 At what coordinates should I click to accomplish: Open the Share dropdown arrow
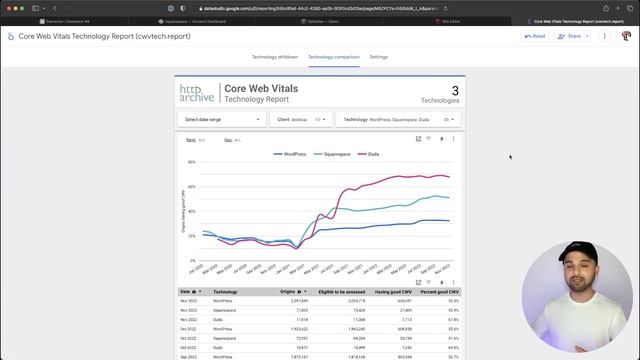(587, 36)
